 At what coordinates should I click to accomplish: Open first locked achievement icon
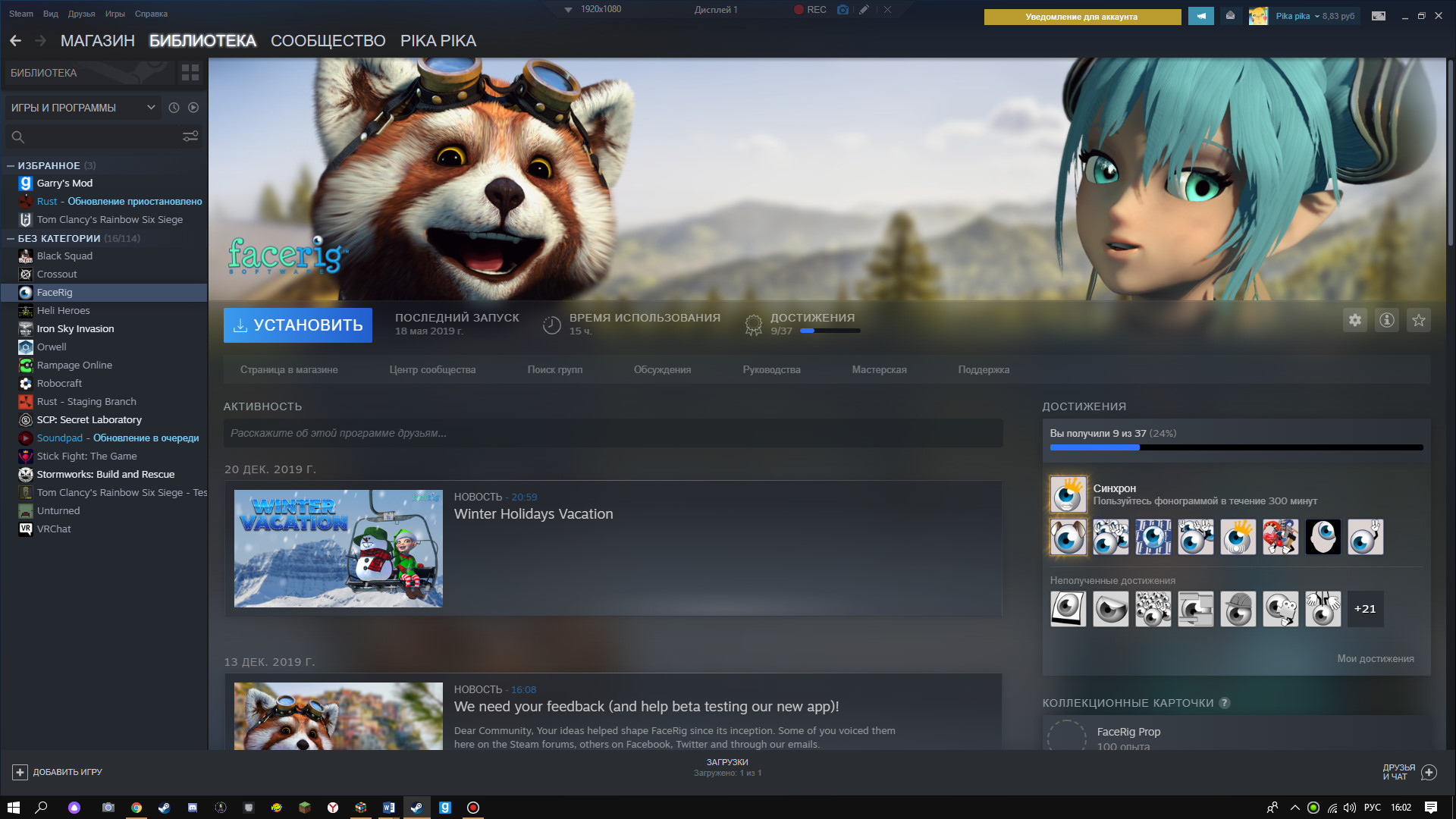pyautogui.click(x=1068, y=609)
